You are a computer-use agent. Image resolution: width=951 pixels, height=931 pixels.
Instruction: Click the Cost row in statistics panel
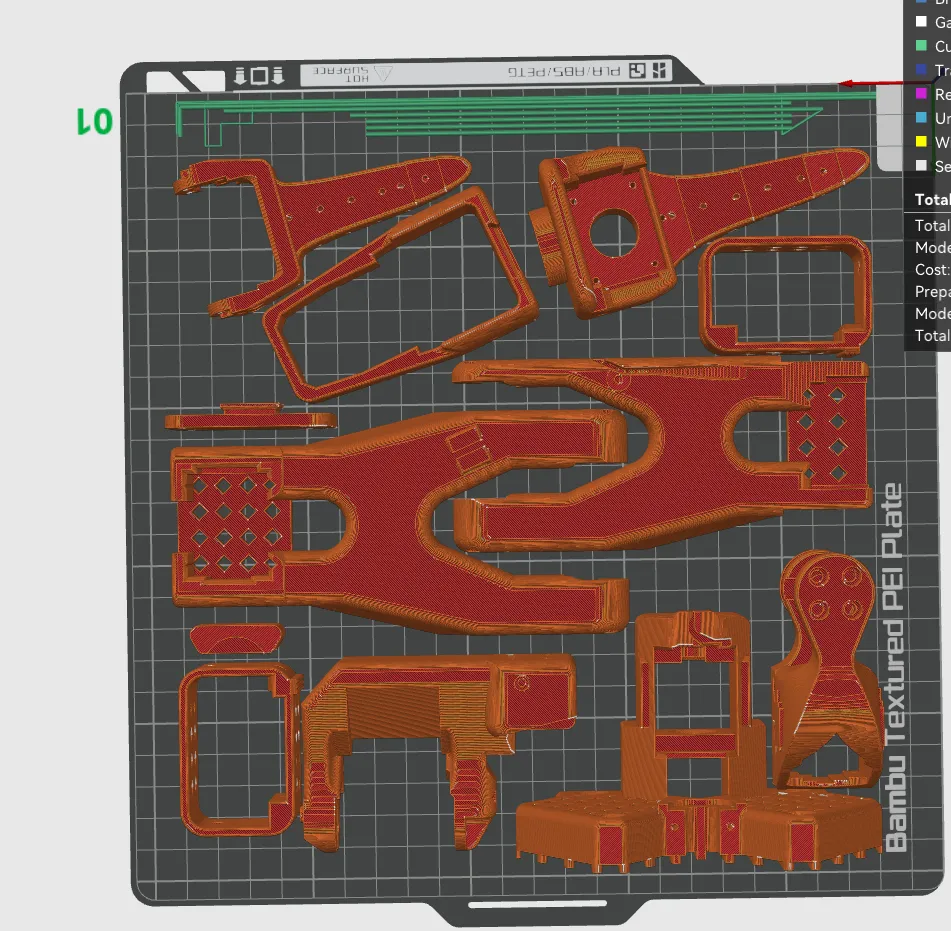pyautogui.click(x=931, y=269)
